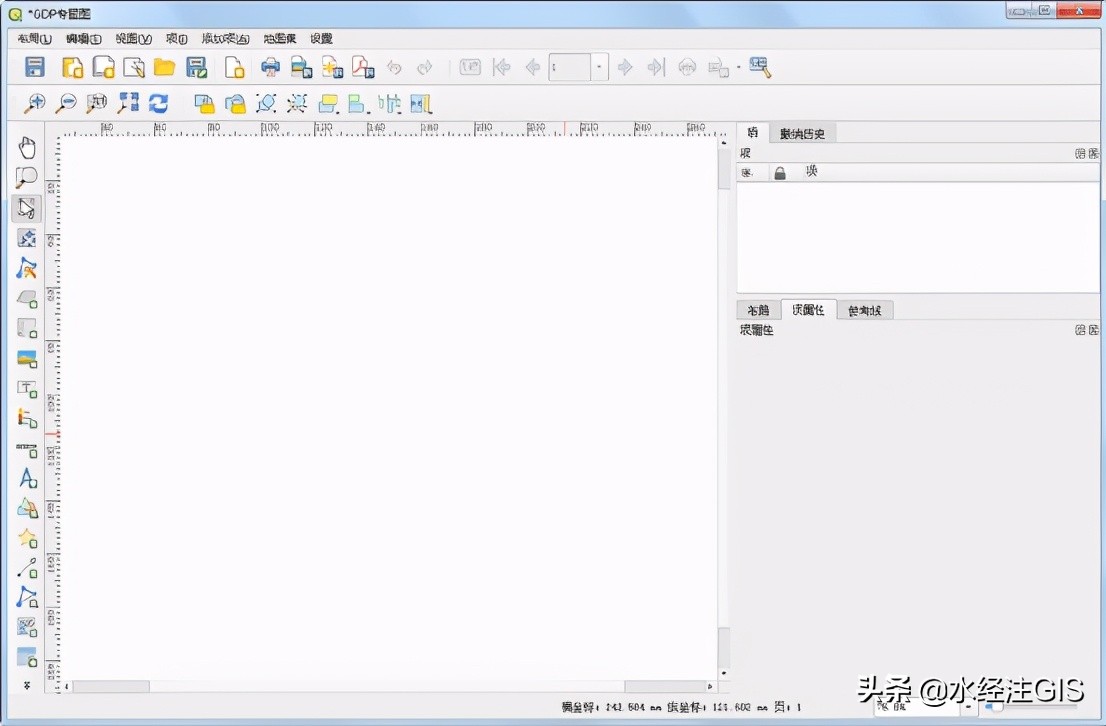Screen dimensions: 1106x726
Task: Activate the Select/Move Item tool
Action: pos(27,208)
